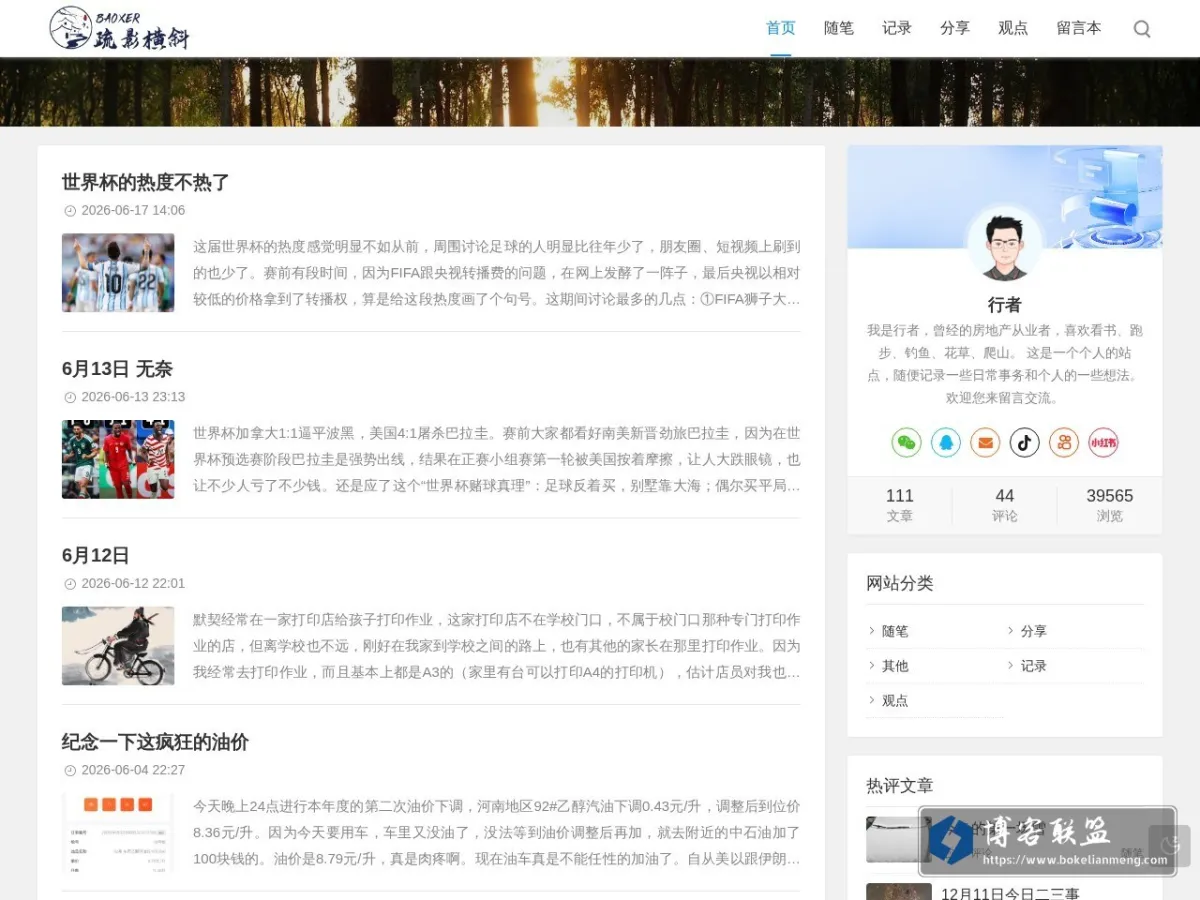Open the 留言本 nav menu item
1200x900 pixels.
pyautogui.click(x=1079, y=28)
